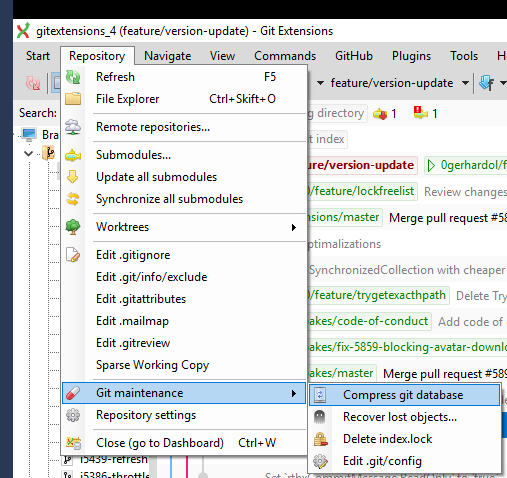Image resolution: width=507 pixels, height=478 pixels.
Task: Click the 0gerhardol remote branch label
Action: 466,165
